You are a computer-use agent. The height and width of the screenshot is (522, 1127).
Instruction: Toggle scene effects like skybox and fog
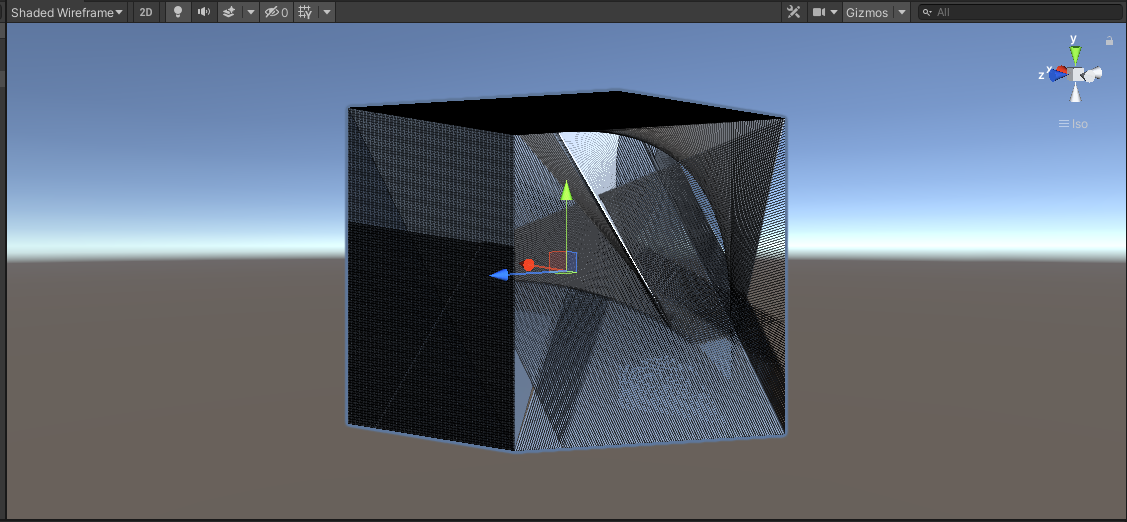[229, 12]
